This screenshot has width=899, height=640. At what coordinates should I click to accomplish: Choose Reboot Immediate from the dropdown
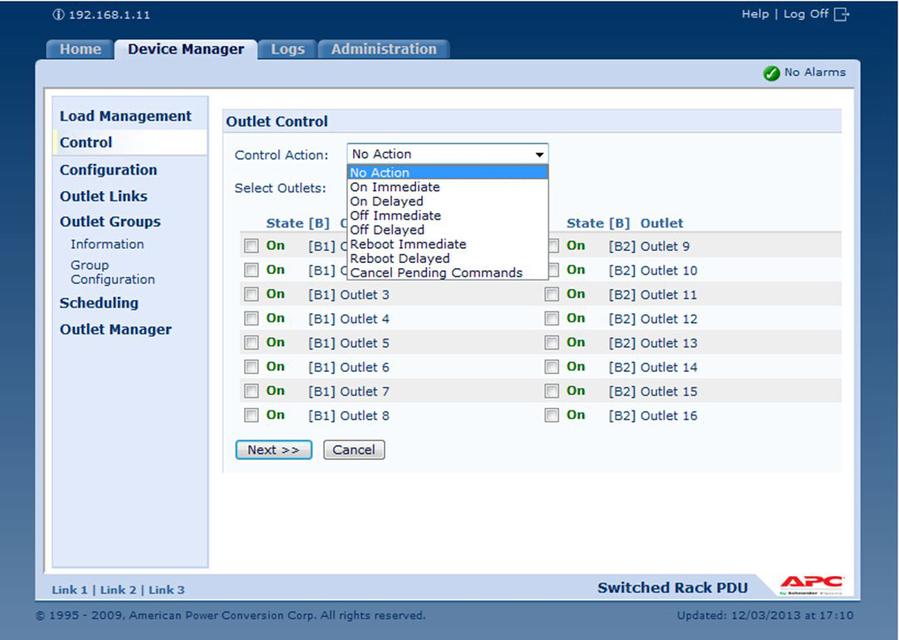tap(407, 244)
